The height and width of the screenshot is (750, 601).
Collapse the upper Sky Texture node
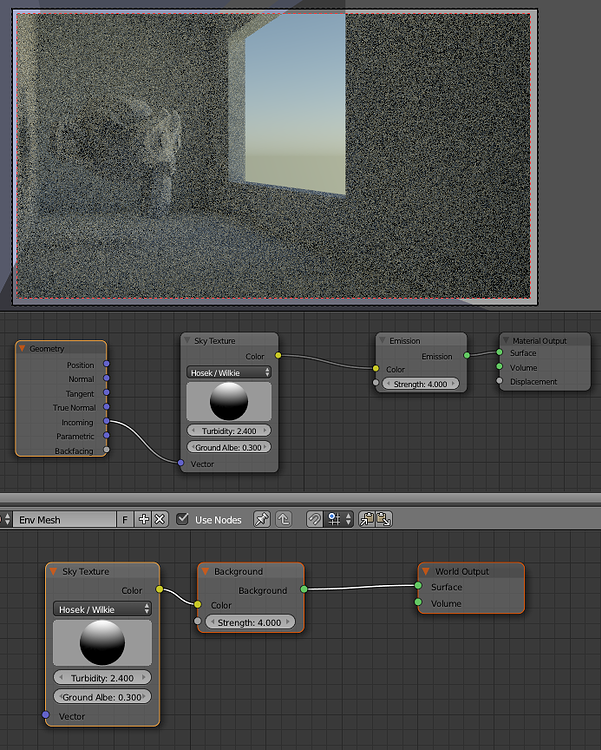[x=187, y=341]
